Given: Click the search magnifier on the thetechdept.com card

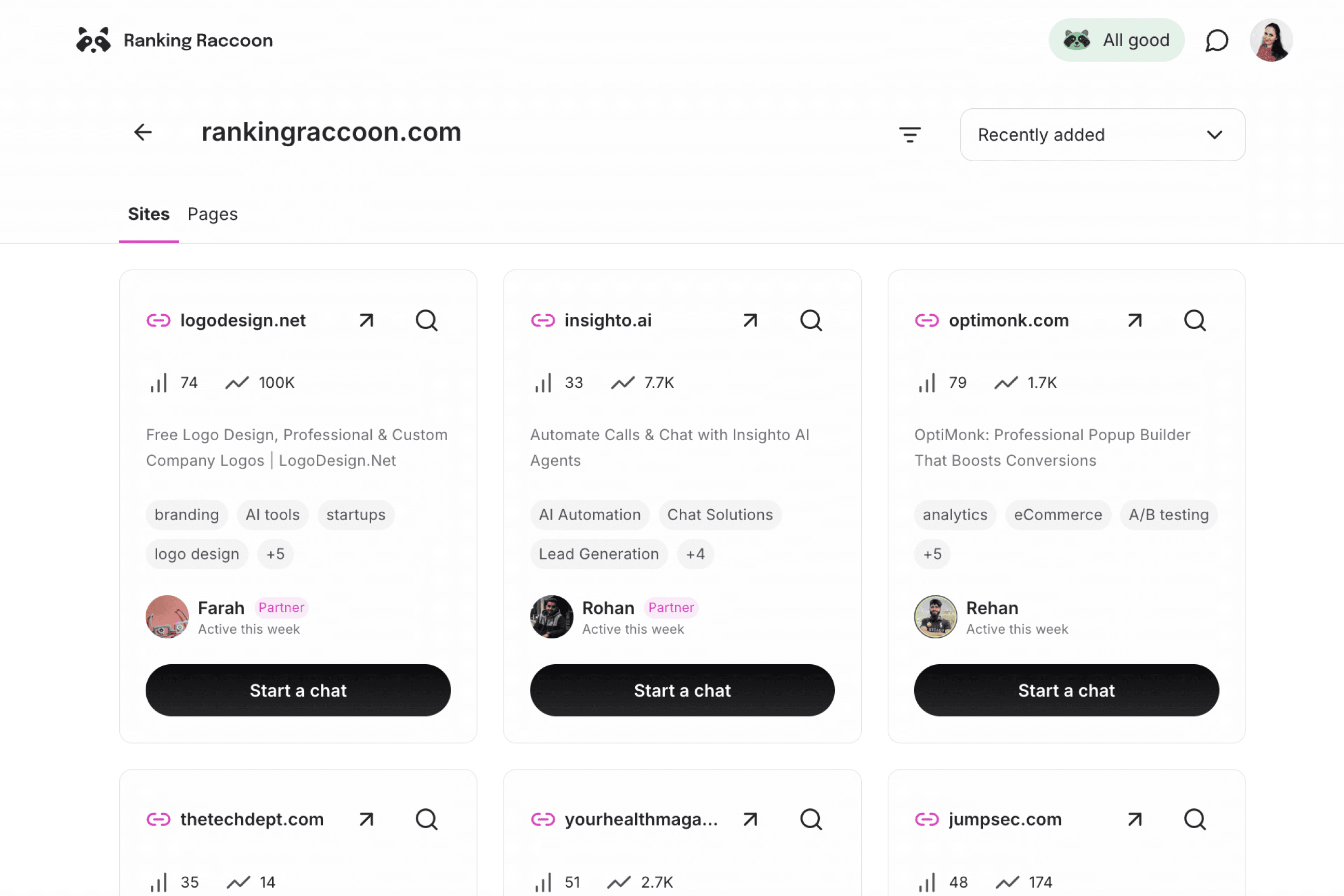Looking at the screenshot, I should pyautogui.click(x=426, y=819).
